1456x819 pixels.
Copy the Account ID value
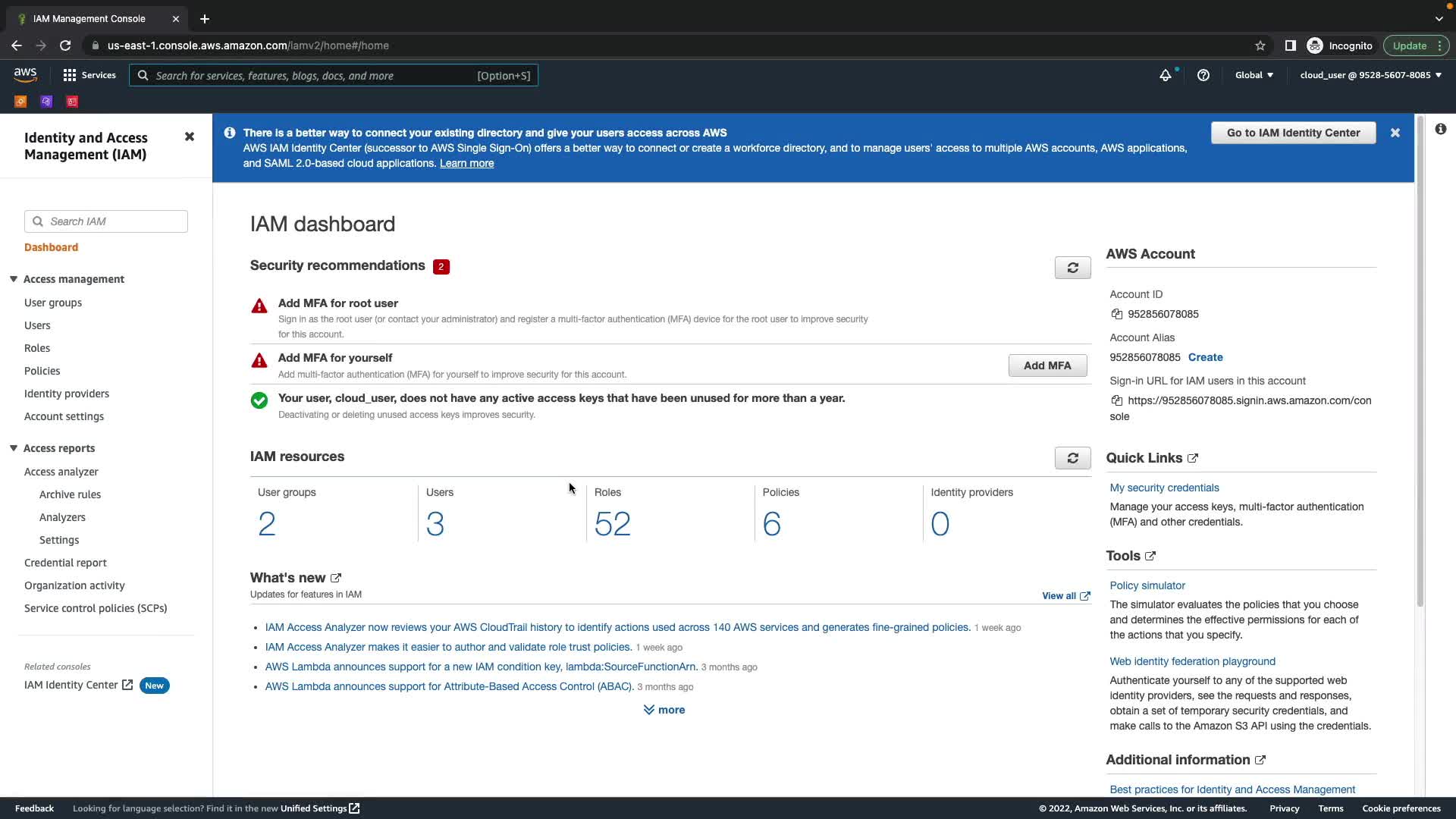1116,314
